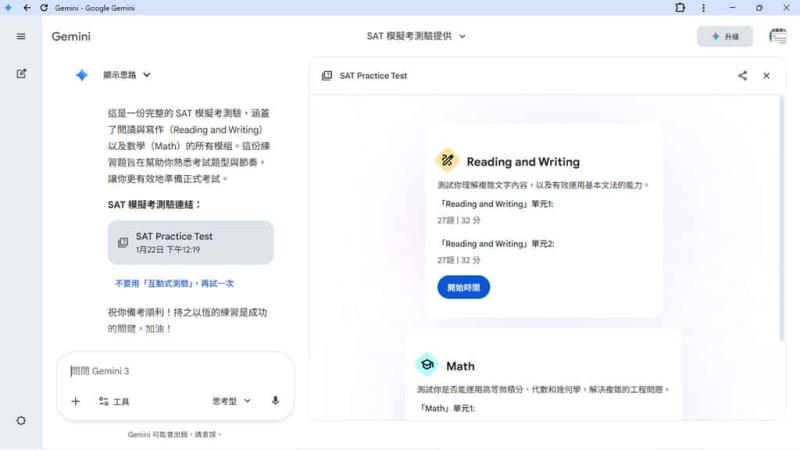Go back with the browser back arrow

point(27,8)
